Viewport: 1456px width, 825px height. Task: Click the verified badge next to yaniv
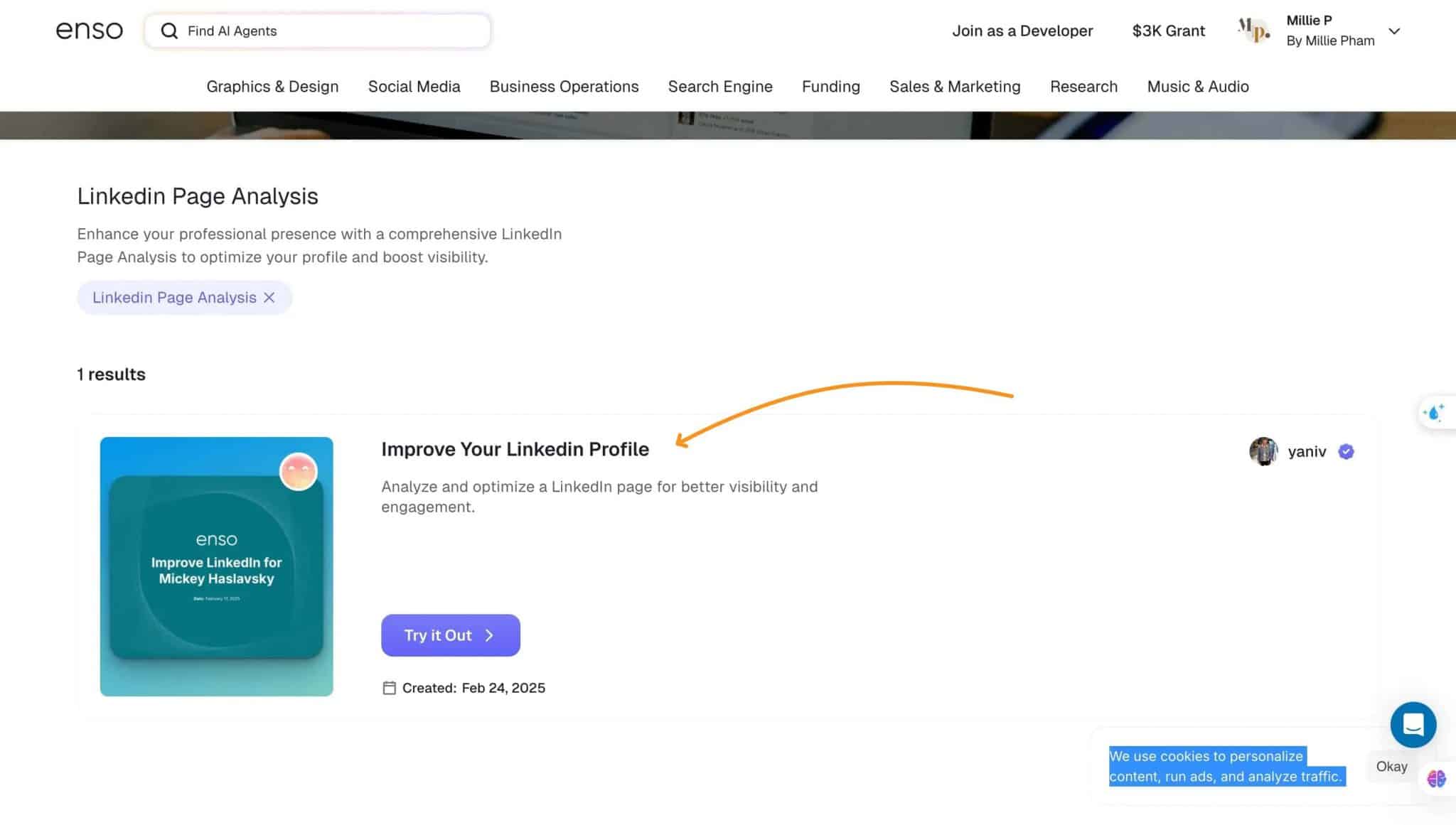point(1345,451)
